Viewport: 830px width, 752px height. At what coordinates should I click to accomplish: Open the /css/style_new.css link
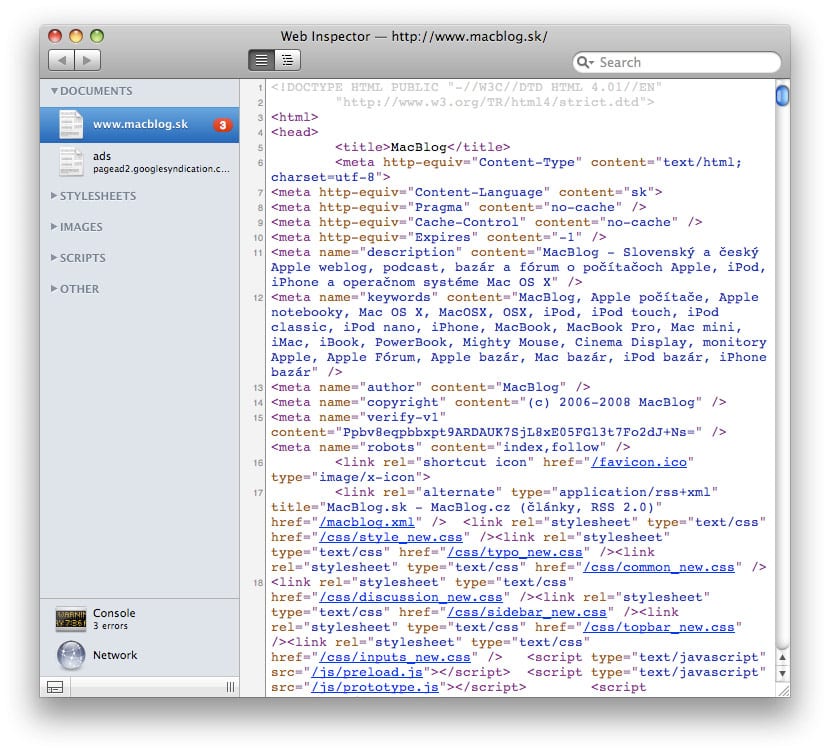click(391, 537)
